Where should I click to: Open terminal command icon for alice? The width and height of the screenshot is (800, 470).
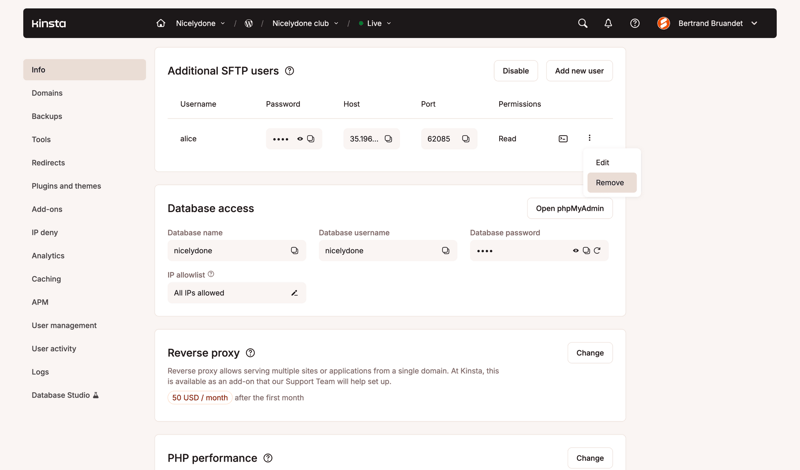coord(563,139)
